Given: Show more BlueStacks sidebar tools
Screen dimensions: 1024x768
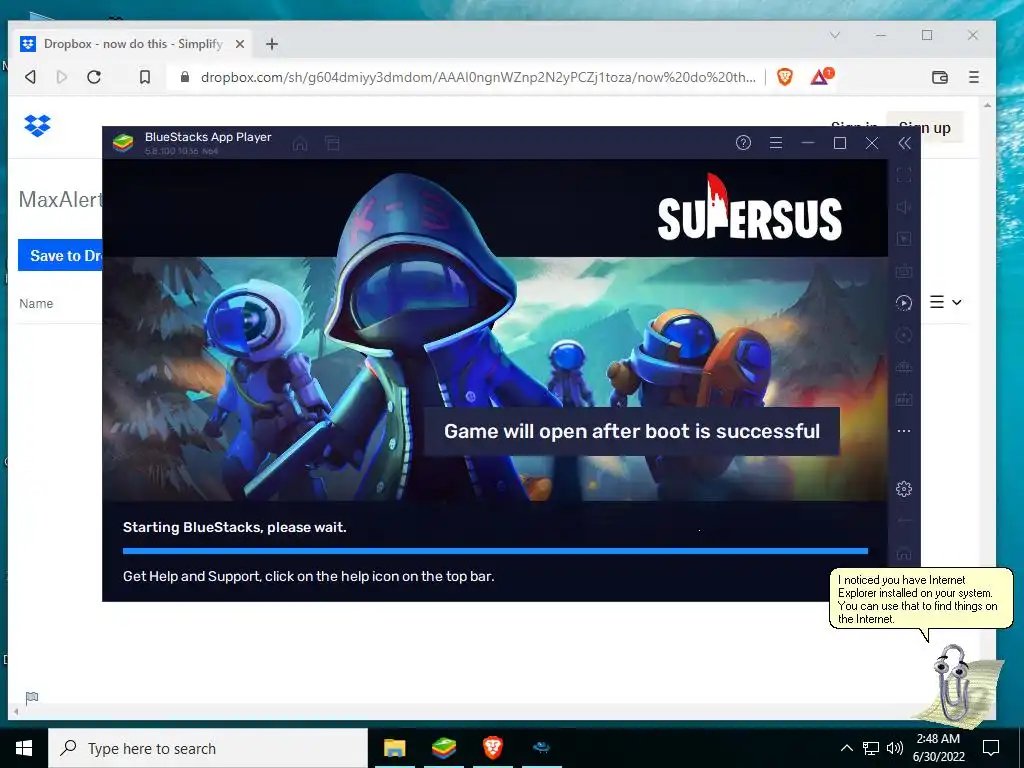Looking at the screenshot, I should tap(904, 431).
